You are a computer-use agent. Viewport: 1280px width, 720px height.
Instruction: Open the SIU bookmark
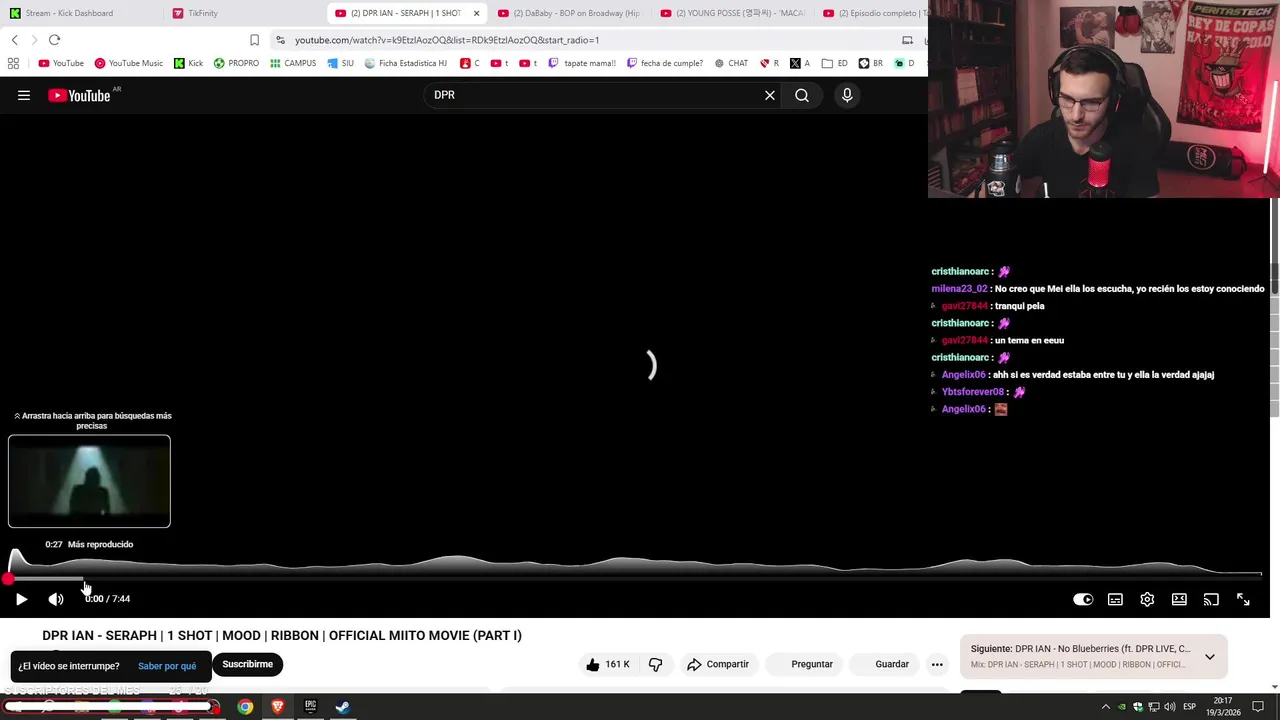click(340, 63)
